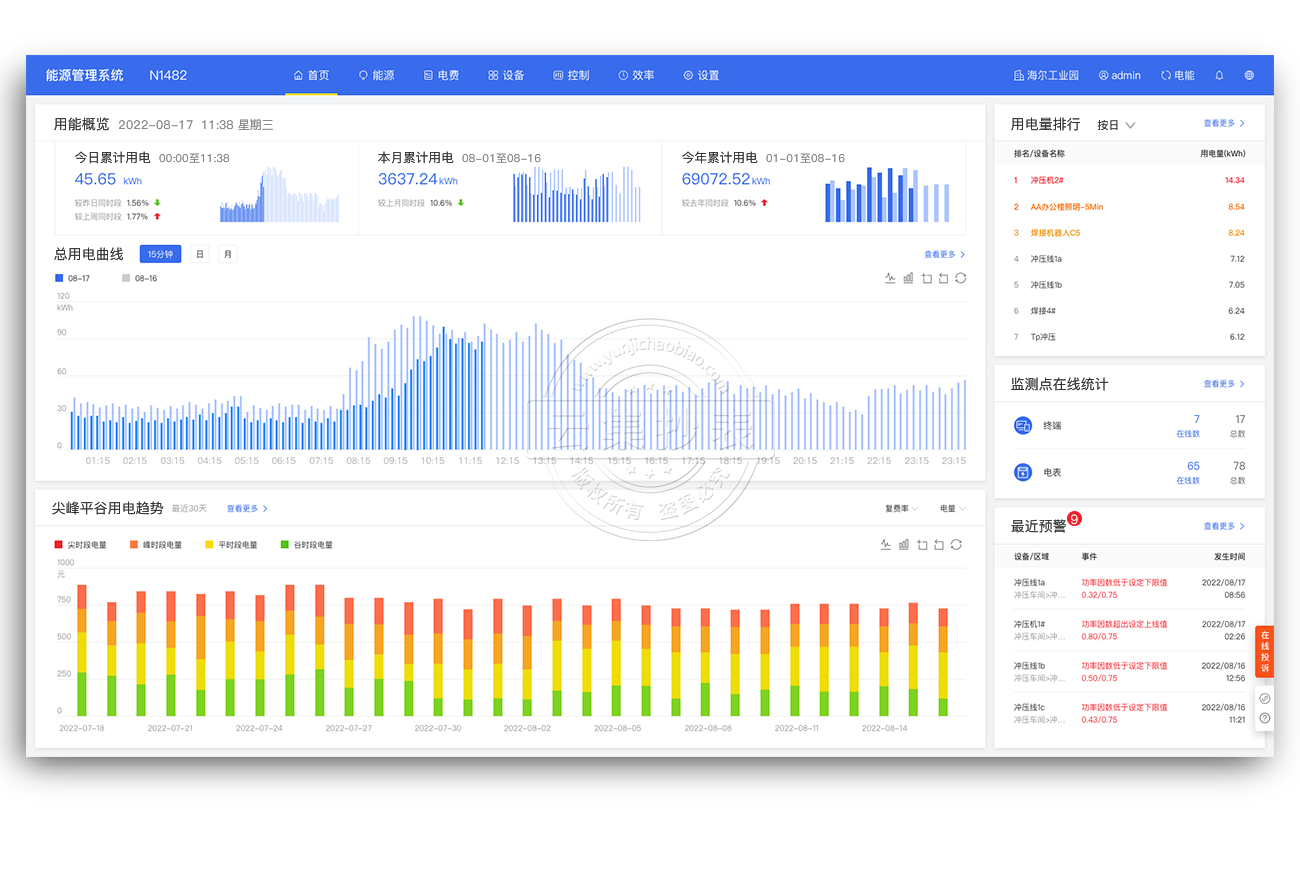Click the help question mark icon

click(x=1265, y=717)
